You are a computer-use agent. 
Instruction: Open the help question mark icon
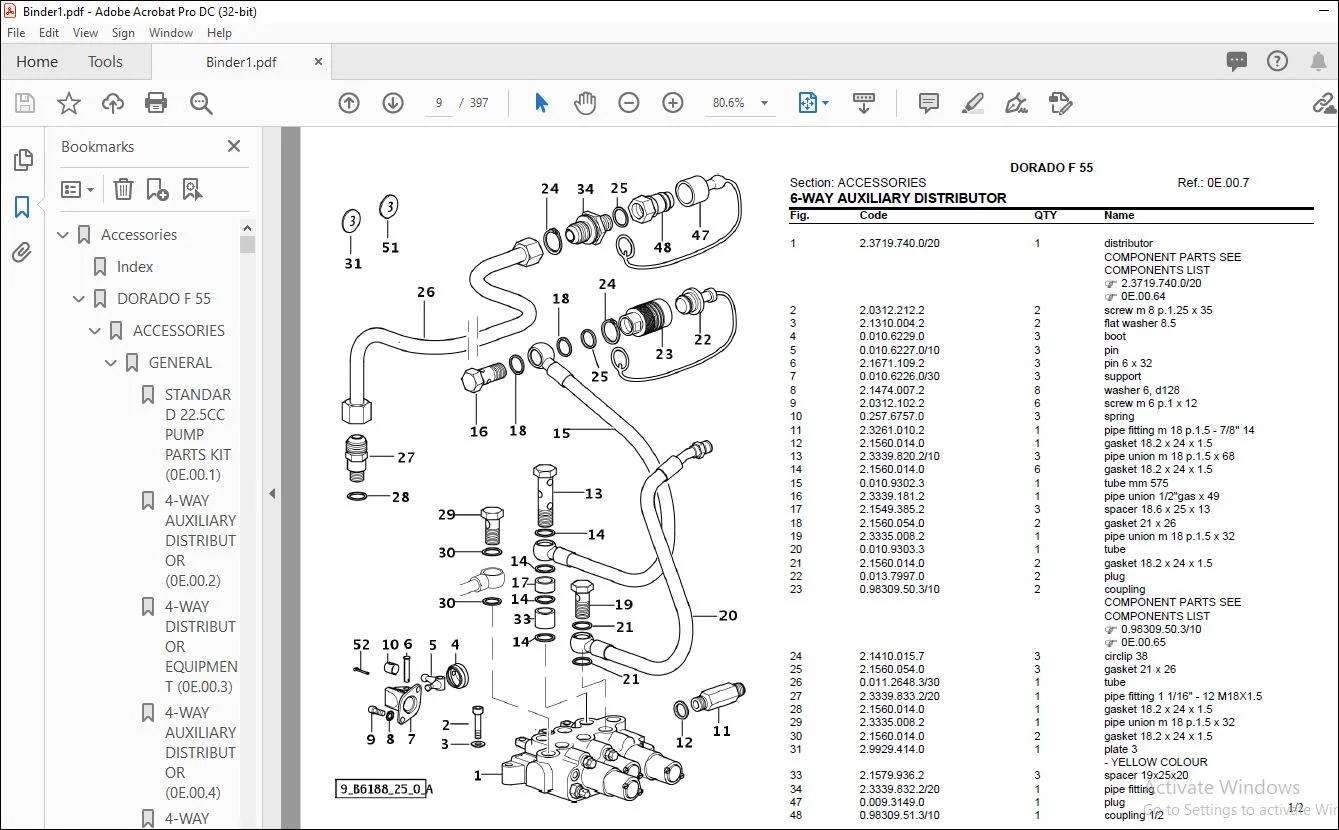(x=1277, y=61)
